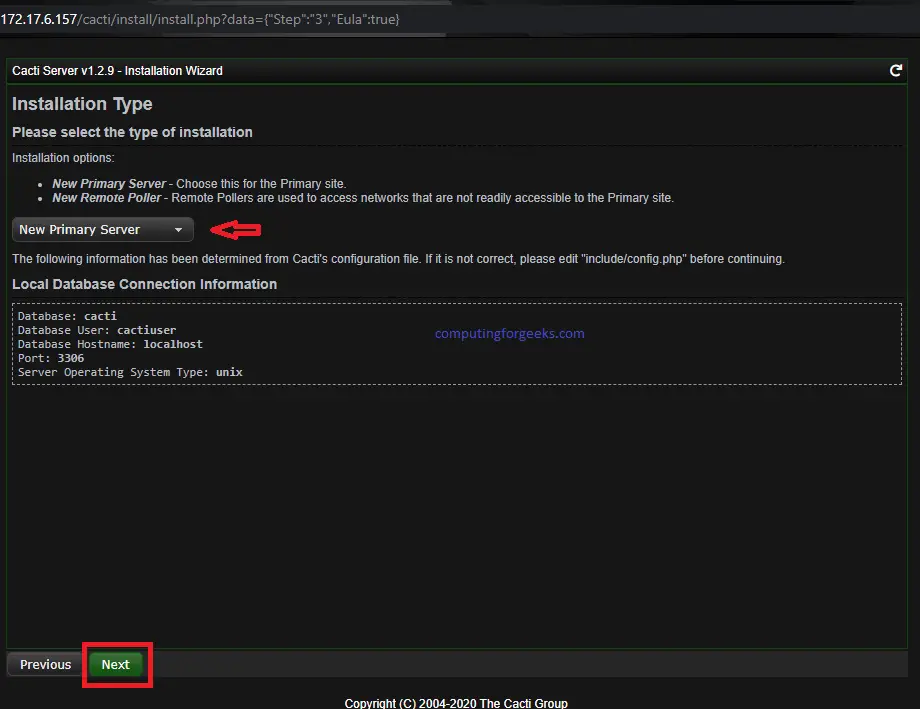Click the Port: 3306 line

click(50, 358)
